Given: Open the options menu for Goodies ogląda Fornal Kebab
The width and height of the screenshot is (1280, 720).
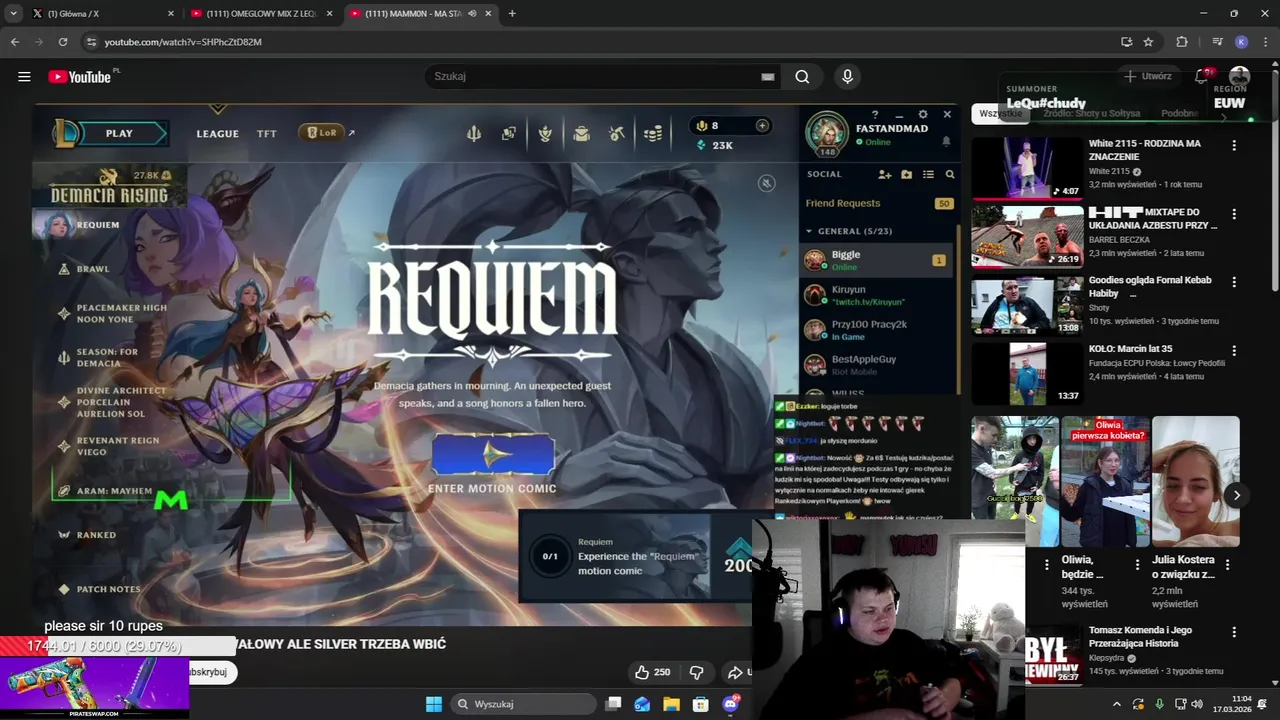Looking at the screenshot, I should coord(1234,282).
